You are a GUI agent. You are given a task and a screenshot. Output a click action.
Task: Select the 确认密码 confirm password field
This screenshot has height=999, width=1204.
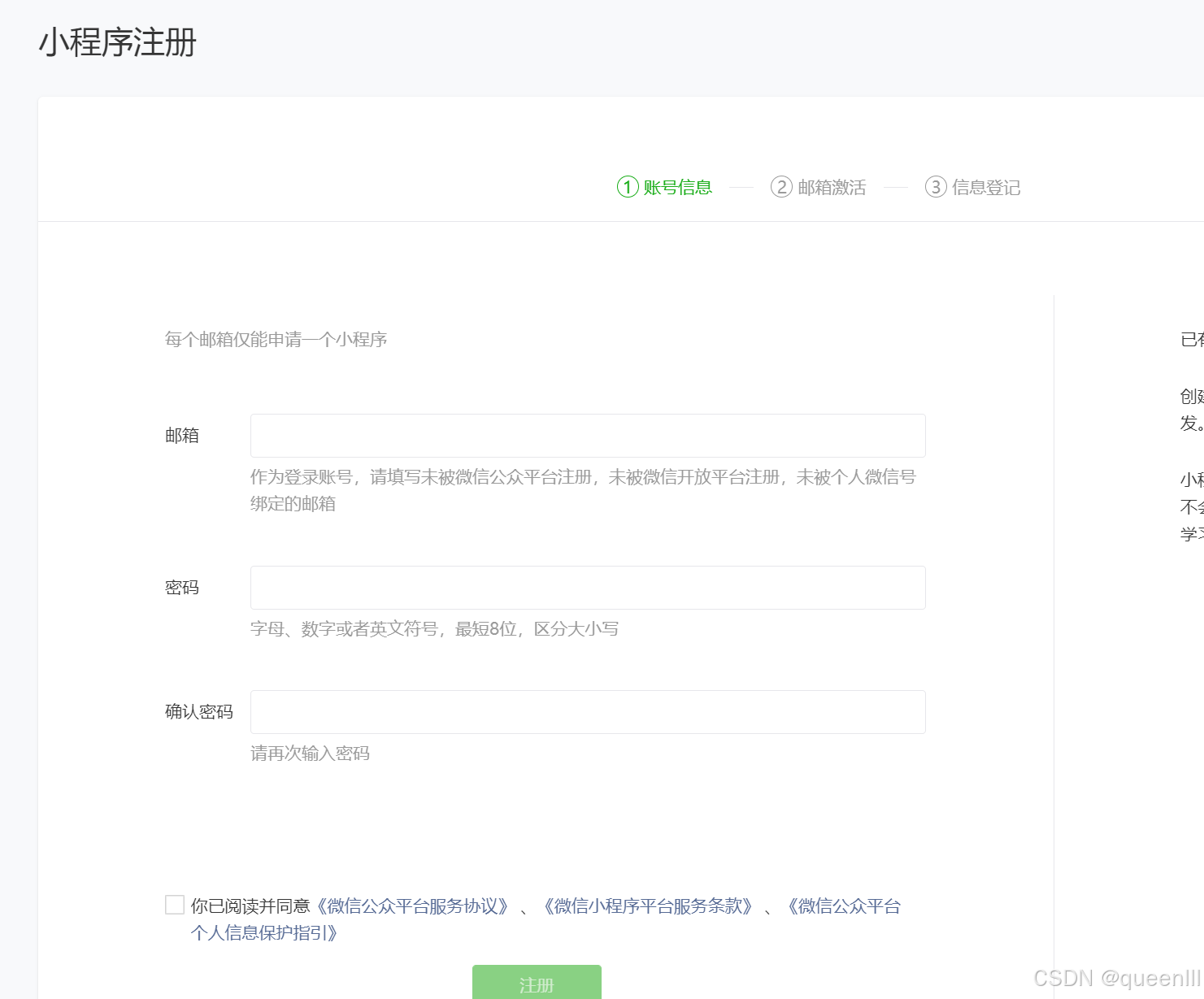[x=588, y=712]
